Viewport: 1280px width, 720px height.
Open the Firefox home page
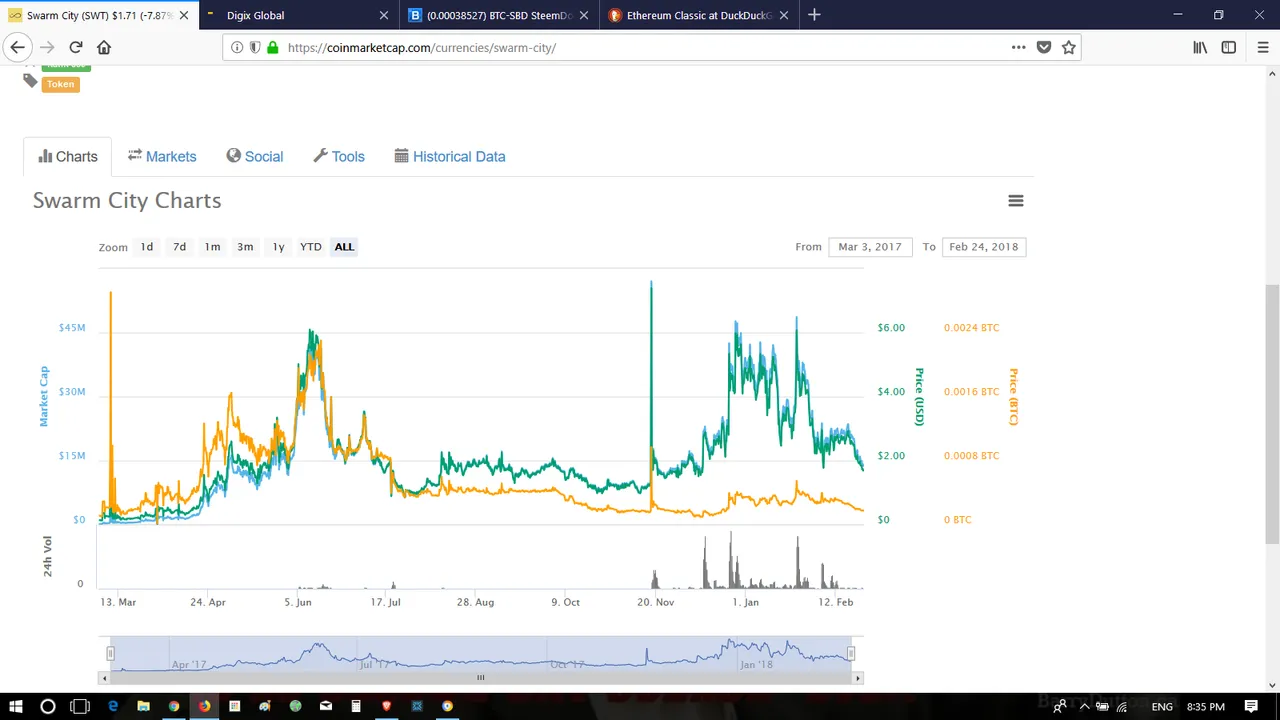[x=104, y=47]
